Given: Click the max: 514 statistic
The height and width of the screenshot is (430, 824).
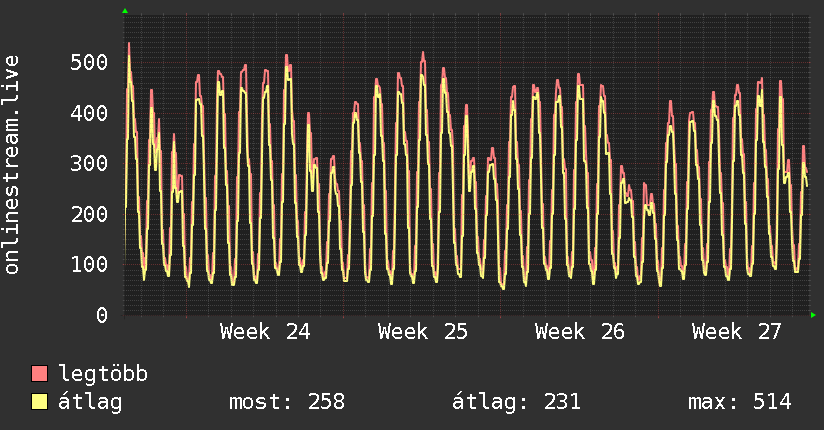Looking at the screenshot, I should [739, 402].
